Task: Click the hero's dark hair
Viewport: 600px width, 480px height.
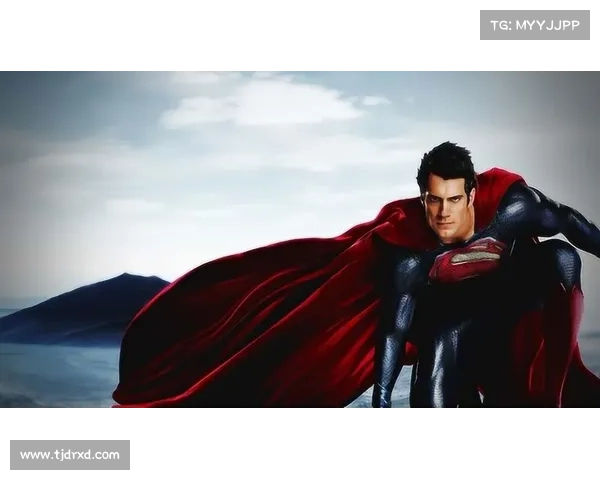Action: click(x=447, y=162)
